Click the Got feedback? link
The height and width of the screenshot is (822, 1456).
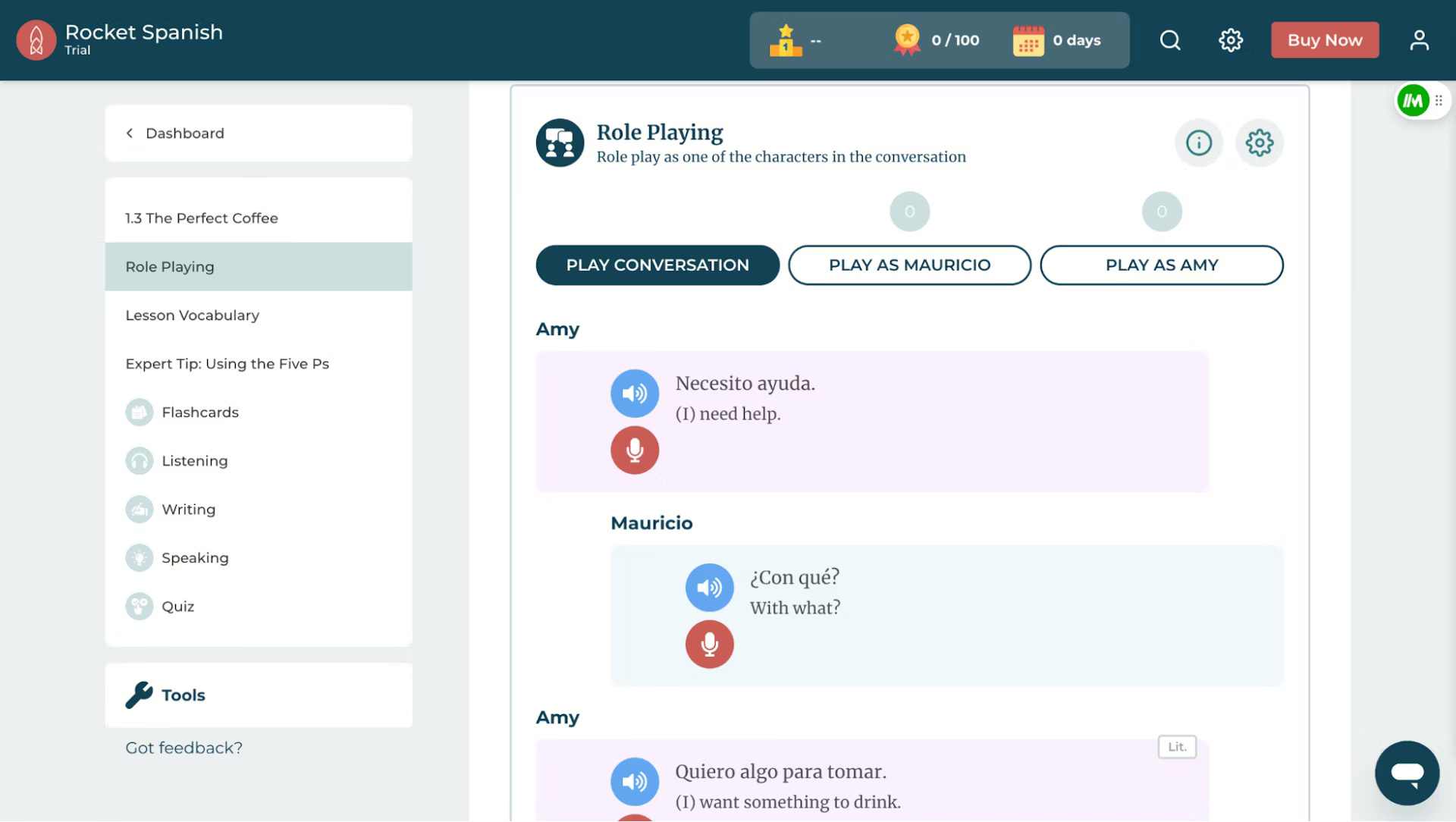point(184,748)
